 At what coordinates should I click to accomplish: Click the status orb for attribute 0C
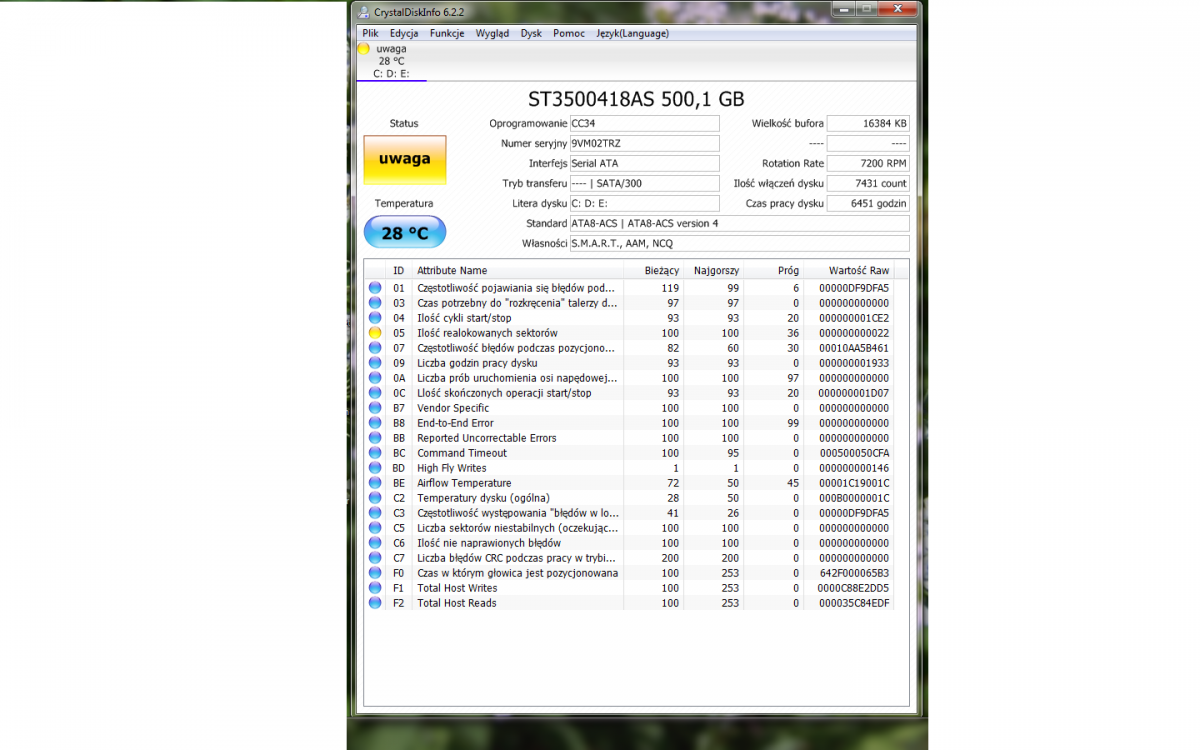(x=375, y=393)
